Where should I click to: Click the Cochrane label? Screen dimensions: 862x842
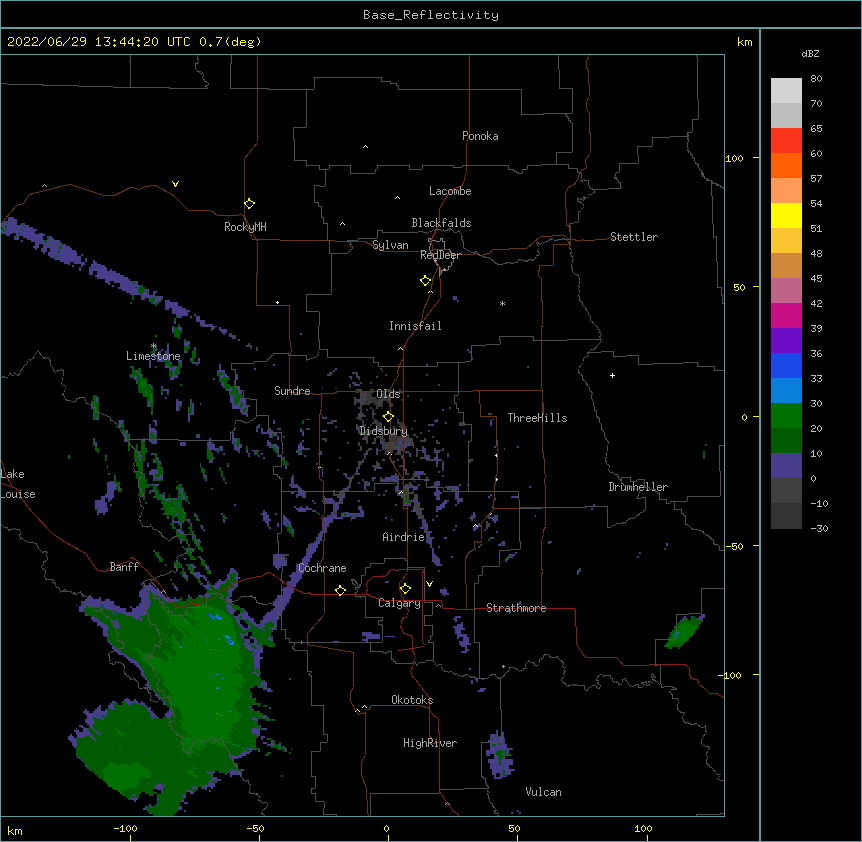click(322, 568)
